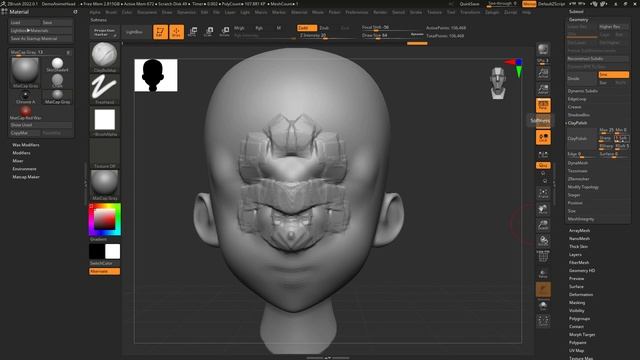The image size is (640, 360).
Task: Toggle the Local symmetry icon
Action: point(543,138)
